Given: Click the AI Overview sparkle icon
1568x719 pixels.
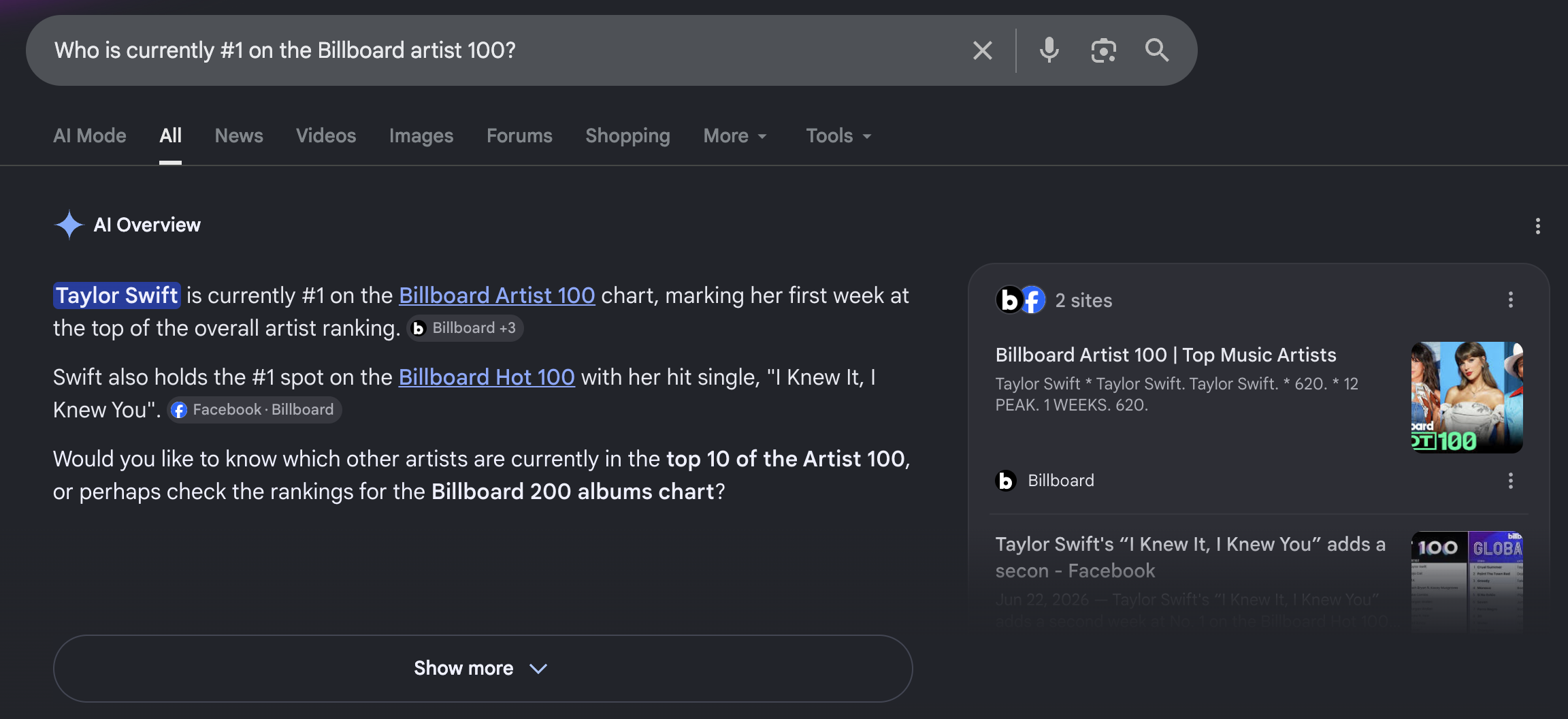Looking at the screenshot, I should pos(69,225).
